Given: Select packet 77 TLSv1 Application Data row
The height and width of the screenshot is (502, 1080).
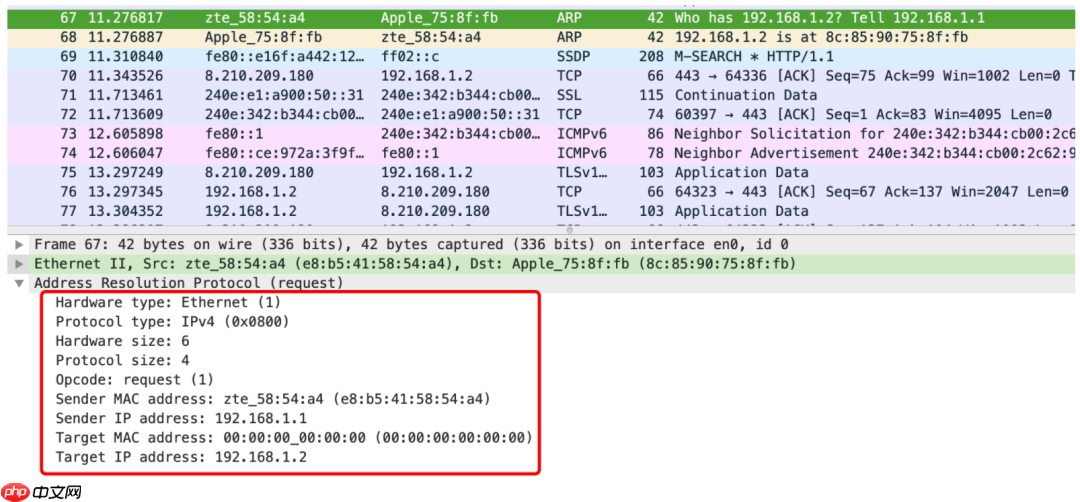Looking at the screenshot, I should point(541,211).
